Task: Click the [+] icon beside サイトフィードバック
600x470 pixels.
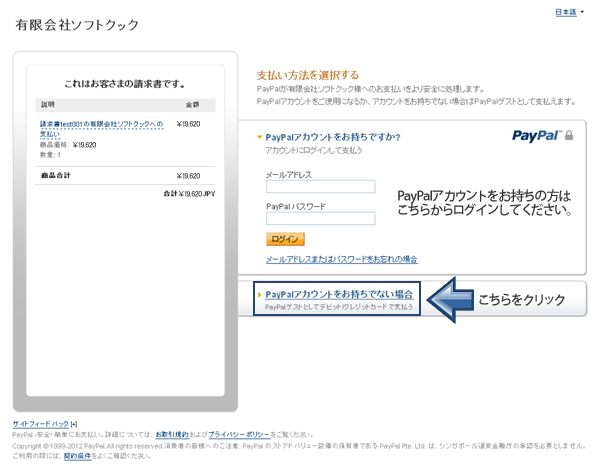Action: (74, 424)
